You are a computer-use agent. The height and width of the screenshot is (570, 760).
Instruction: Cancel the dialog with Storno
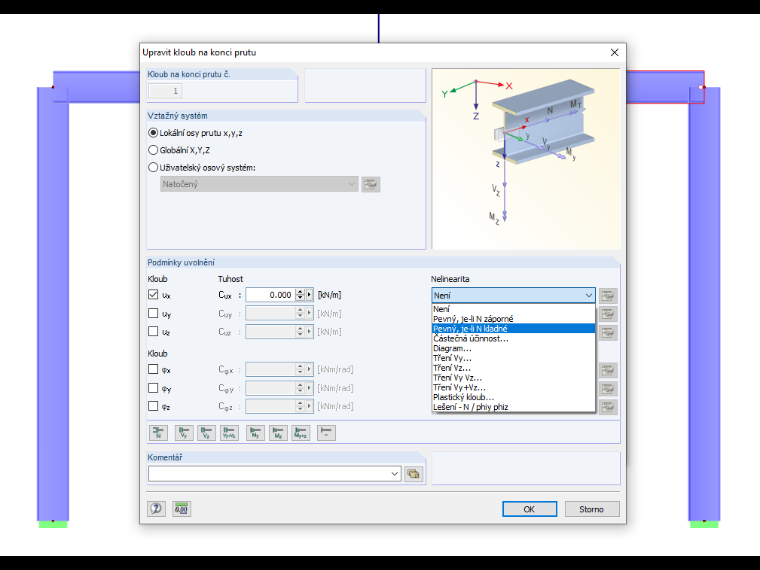[592, 509]
